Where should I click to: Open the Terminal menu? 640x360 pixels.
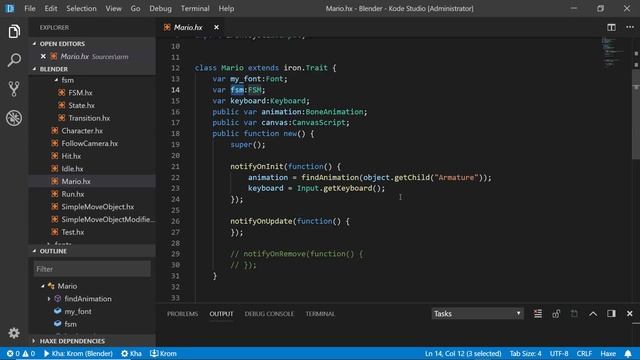[195, 8]
